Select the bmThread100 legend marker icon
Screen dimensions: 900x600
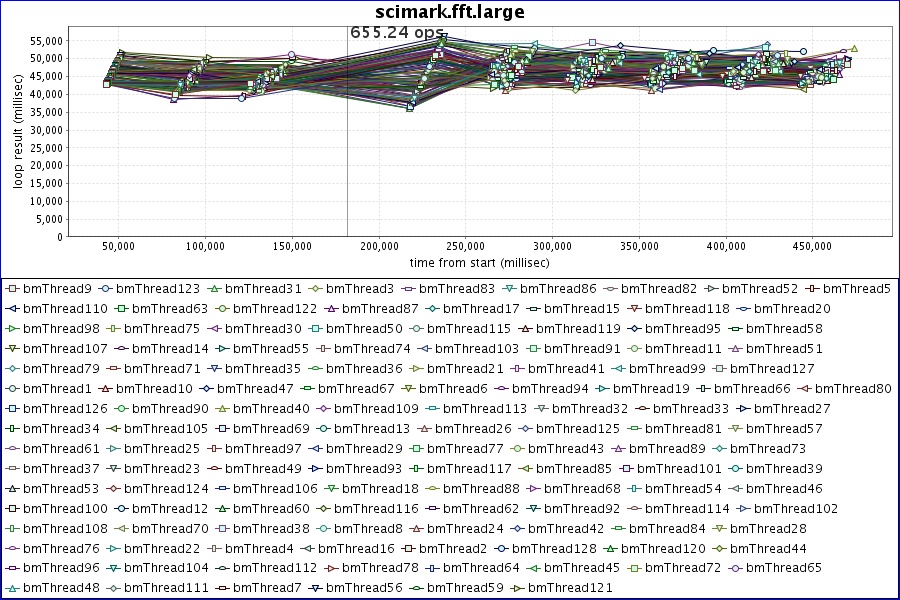pos(12,508)
